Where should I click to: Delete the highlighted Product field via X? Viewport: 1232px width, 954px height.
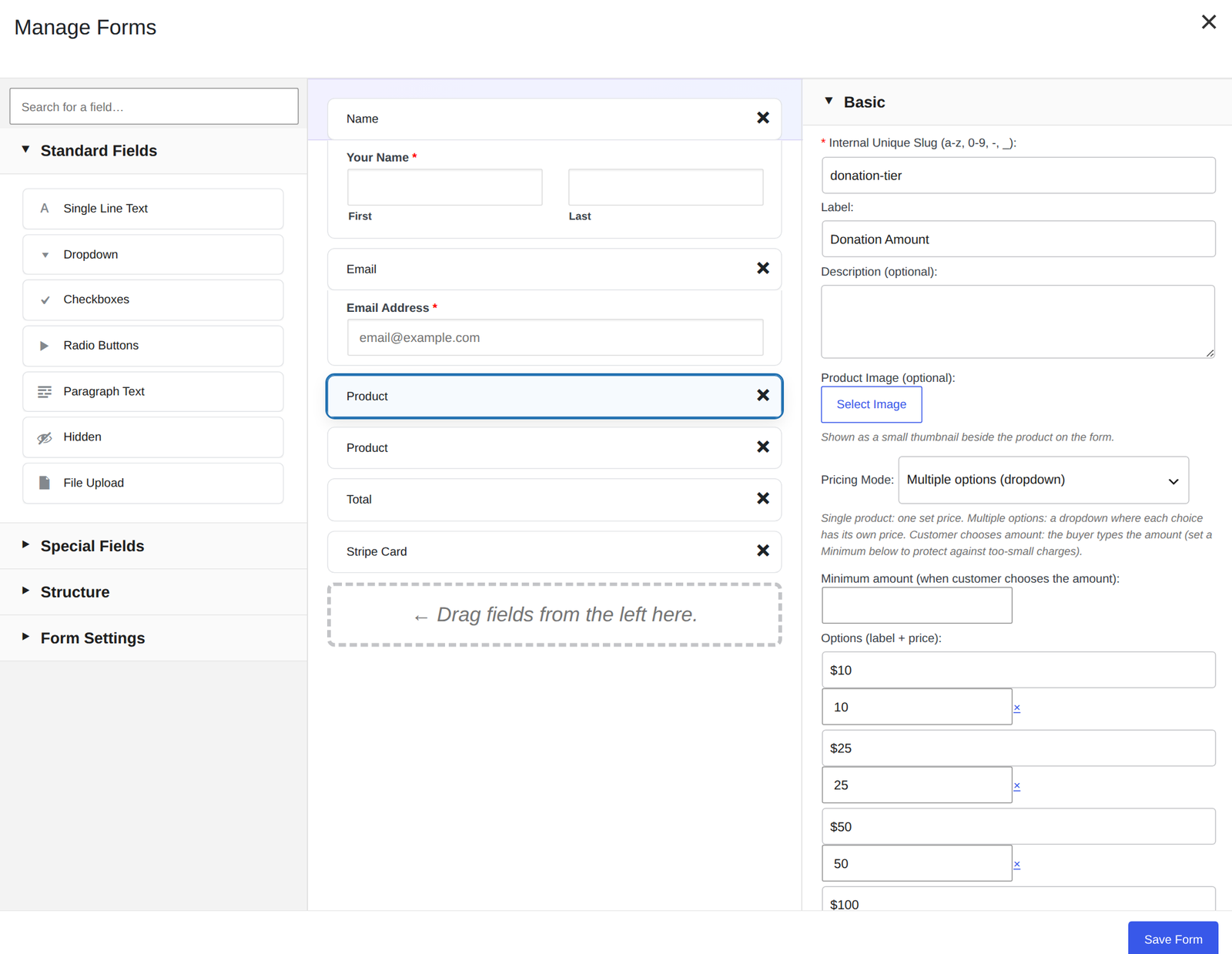pyautogui.click(x=762, y=395)
